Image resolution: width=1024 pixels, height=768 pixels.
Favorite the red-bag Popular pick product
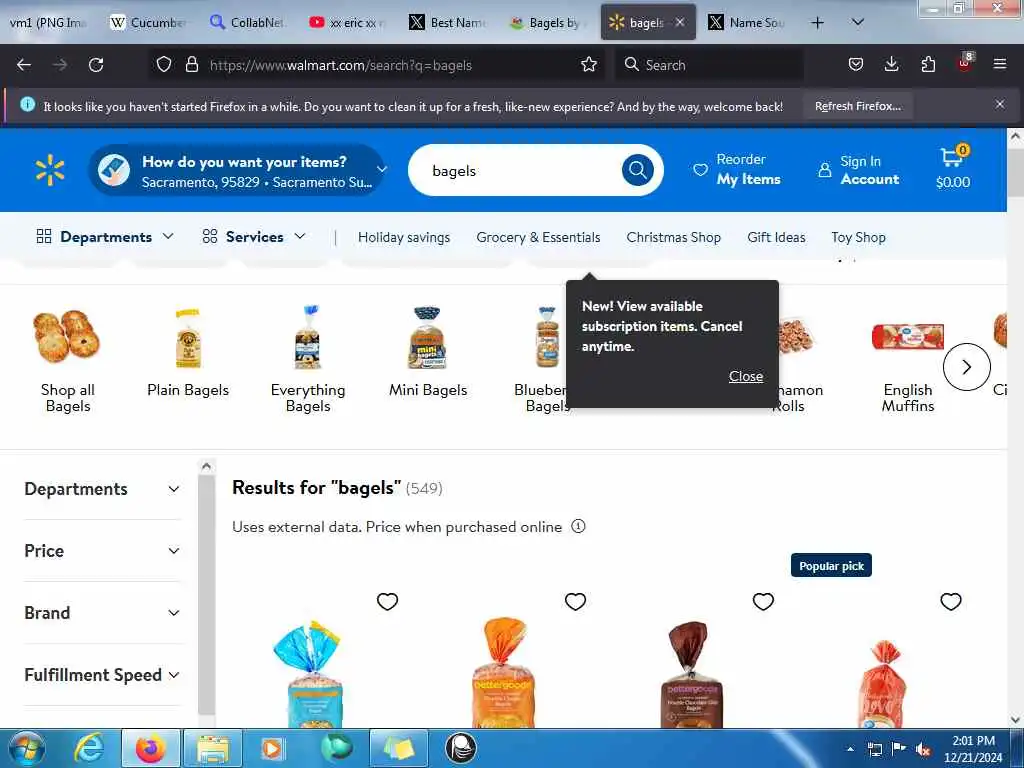pyautogui.click(x=951, y=601)
